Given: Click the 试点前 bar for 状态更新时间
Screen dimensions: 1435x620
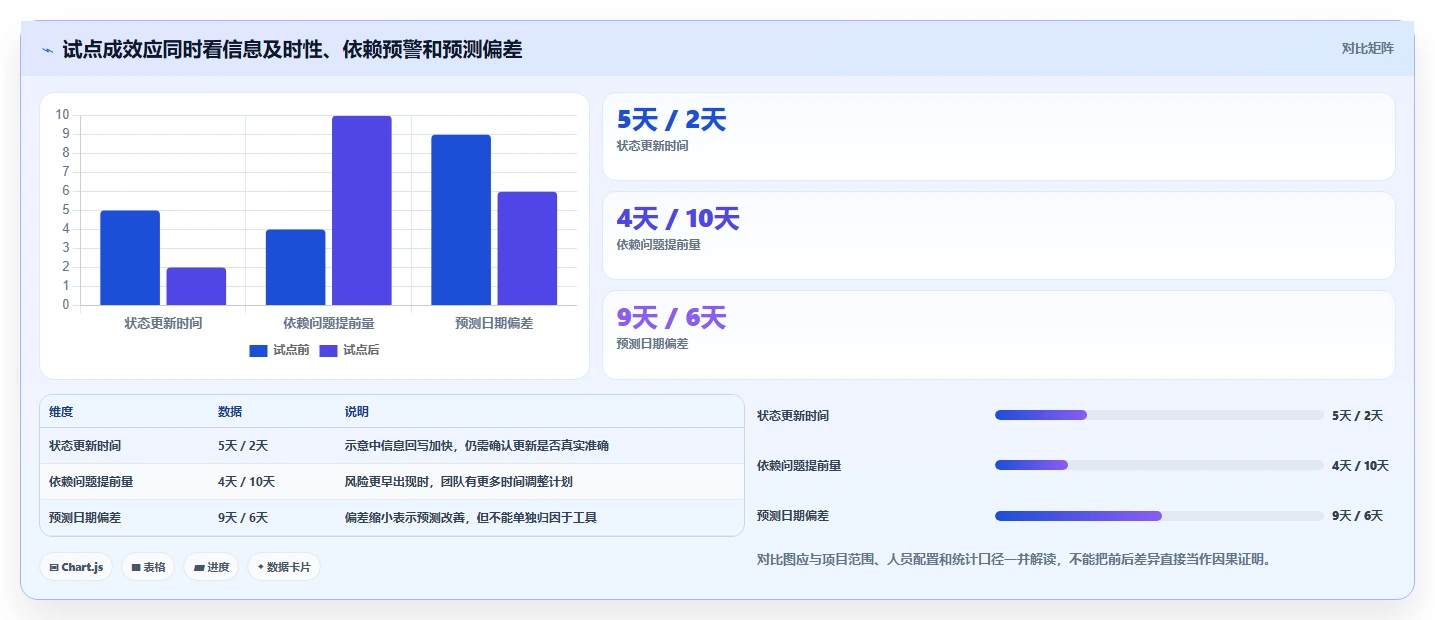Looking at the screenshot, I should [x=130, y=258].
